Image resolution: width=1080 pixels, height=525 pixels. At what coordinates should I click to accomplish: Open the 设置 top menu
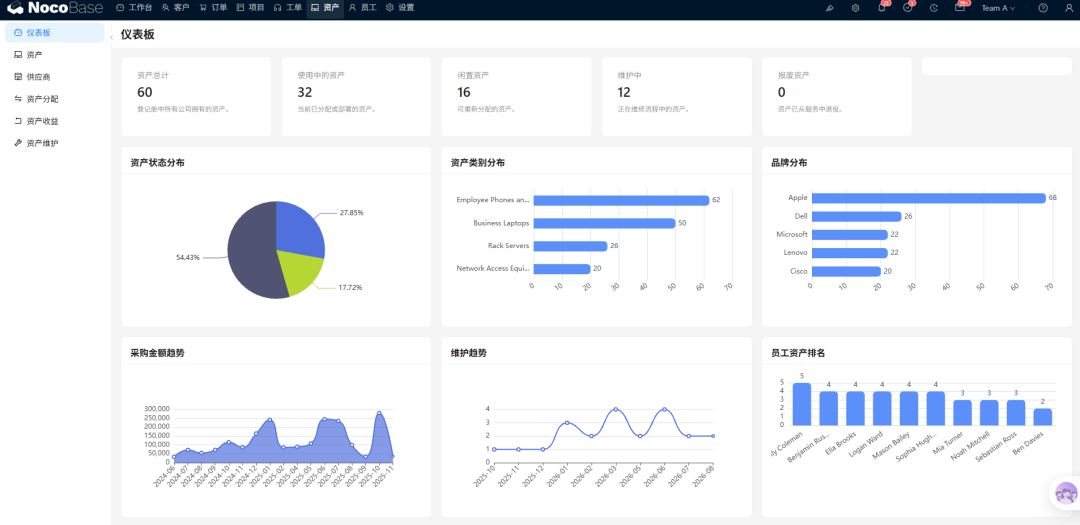click(400, 8)
